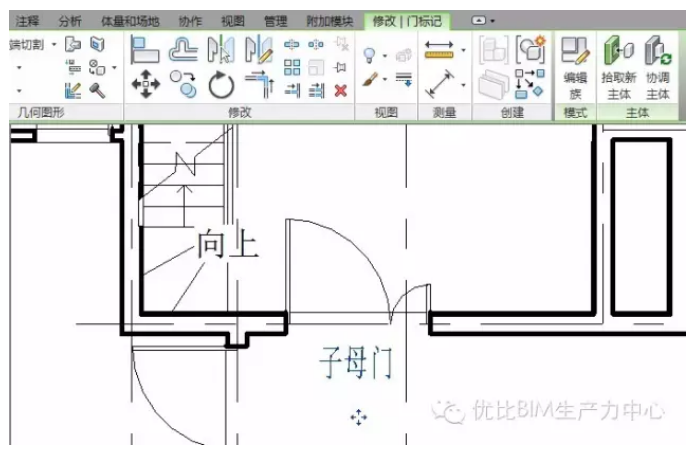Select the Copy tool

[x=182, y=84]
